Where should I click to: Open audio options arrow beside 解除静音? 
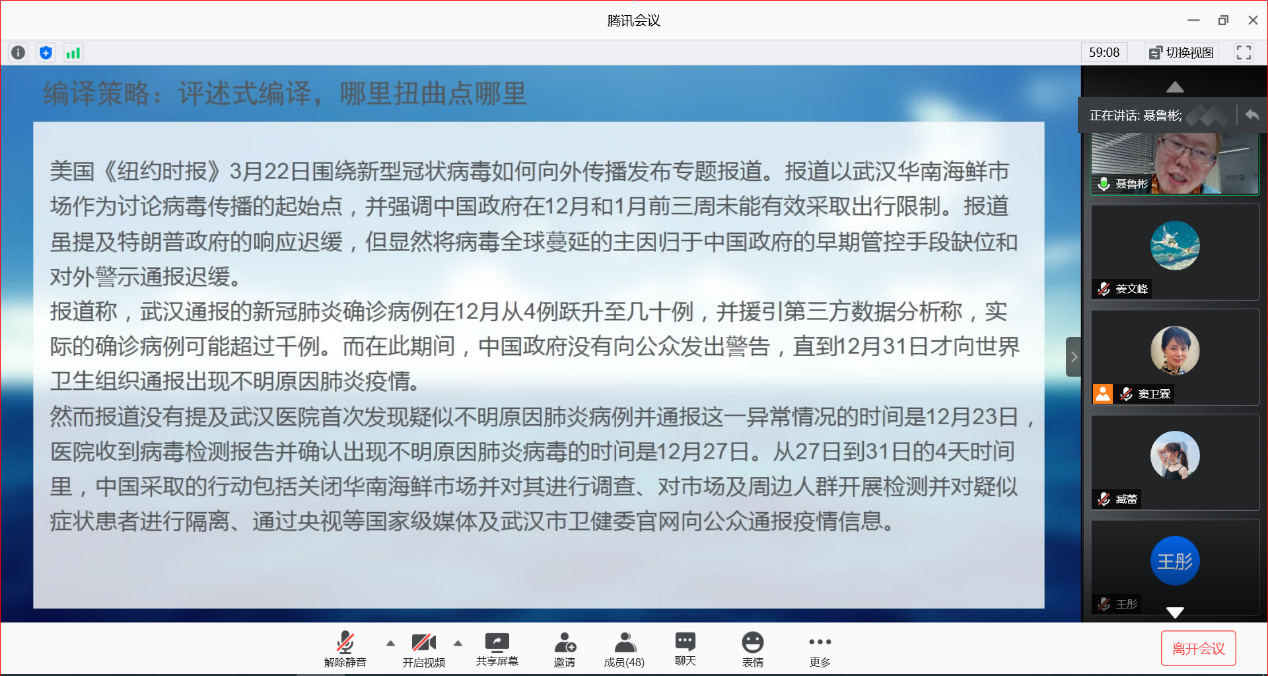coord(390,643)
